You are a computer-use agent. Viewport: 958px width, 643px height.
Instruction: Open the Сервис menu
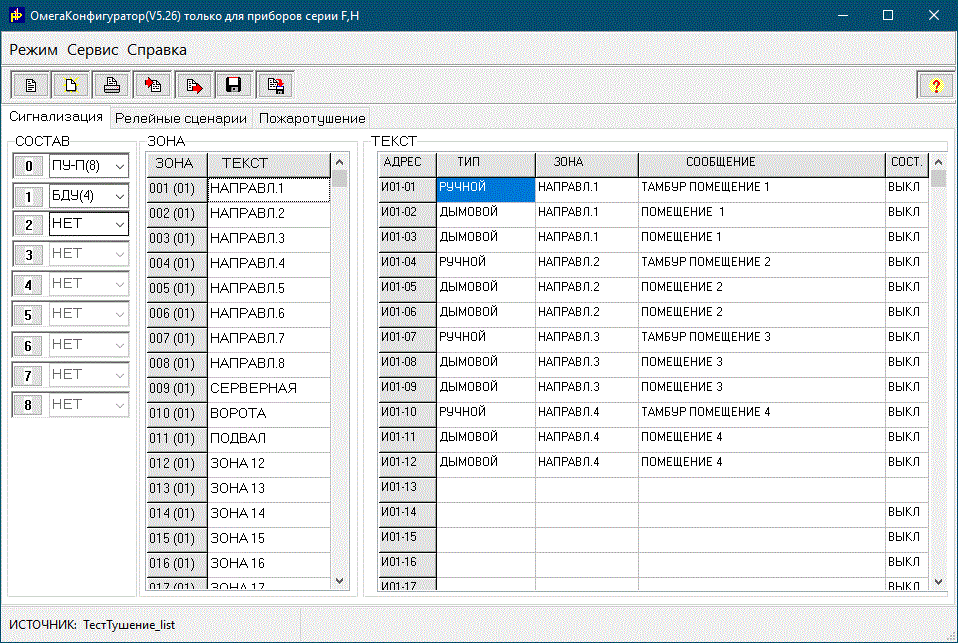(93, 50)
